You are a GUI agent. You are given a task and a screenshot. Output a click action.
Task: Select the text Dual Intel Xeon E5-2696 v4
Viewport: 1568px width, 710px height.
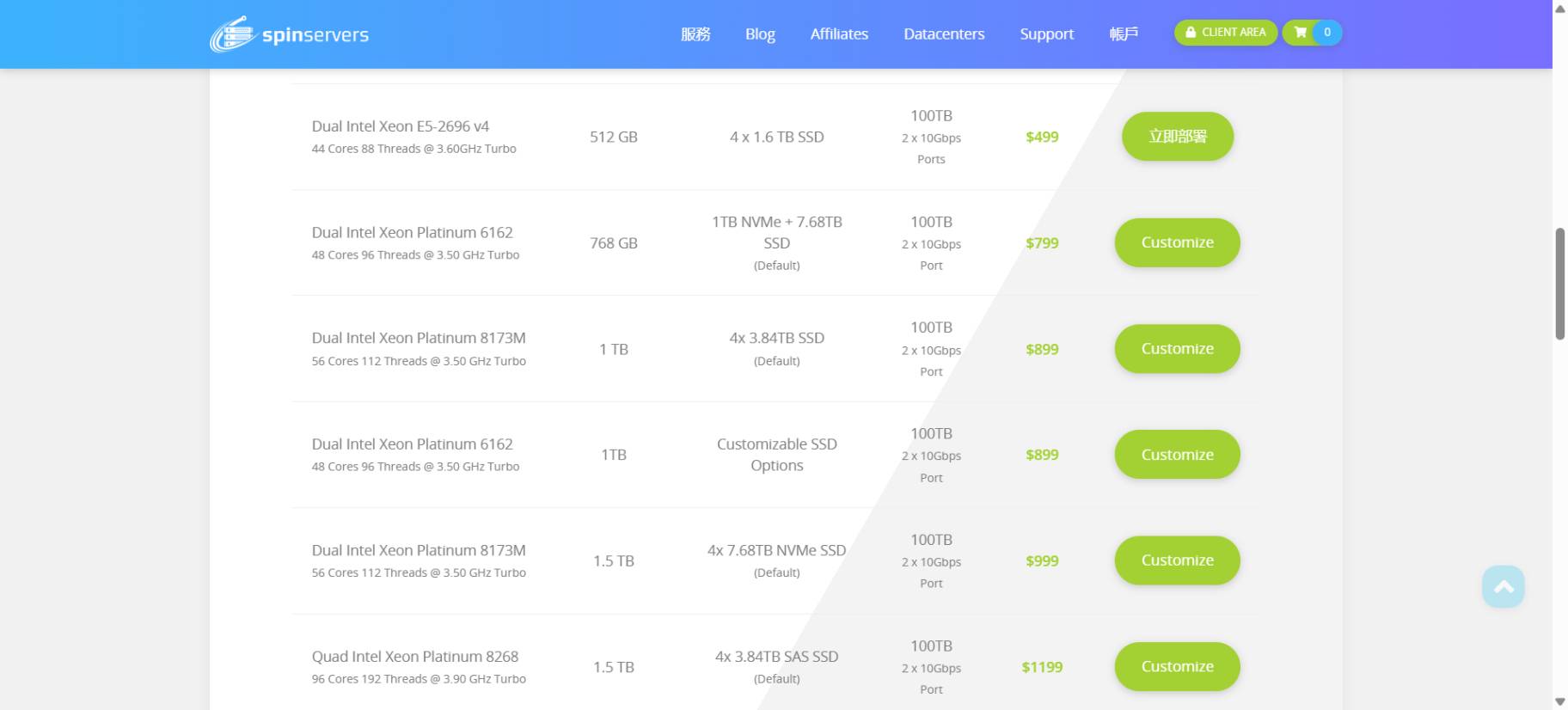(x=400, y=126)
